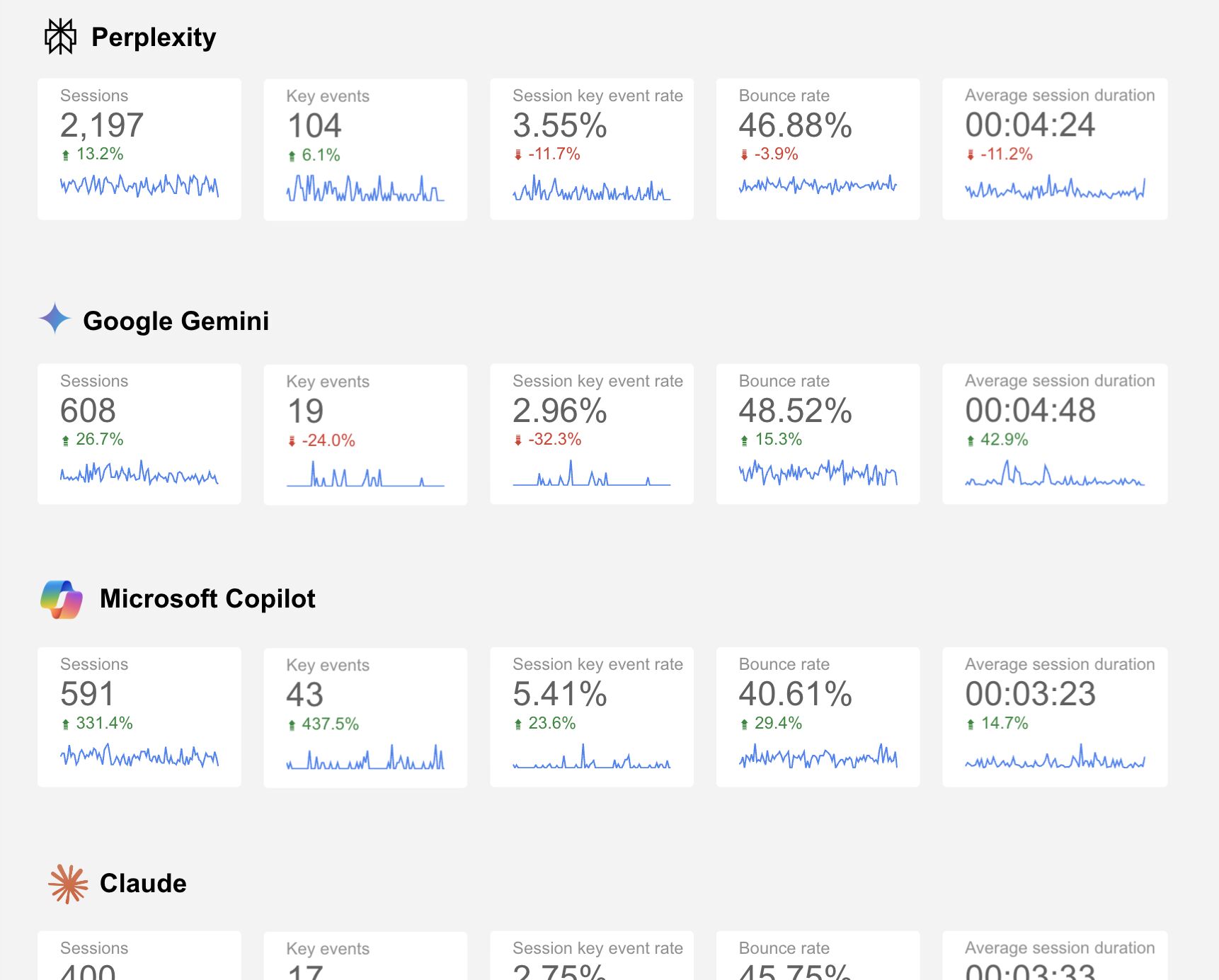Click the Microsoft Copilot logo icon
This screenshot has width=1219, height=980.
62,599
